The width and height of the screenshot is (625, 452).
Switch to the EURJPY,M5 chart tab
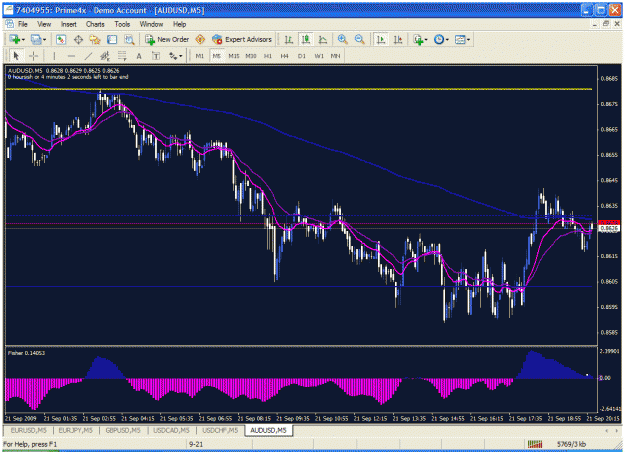coord(76,430)
